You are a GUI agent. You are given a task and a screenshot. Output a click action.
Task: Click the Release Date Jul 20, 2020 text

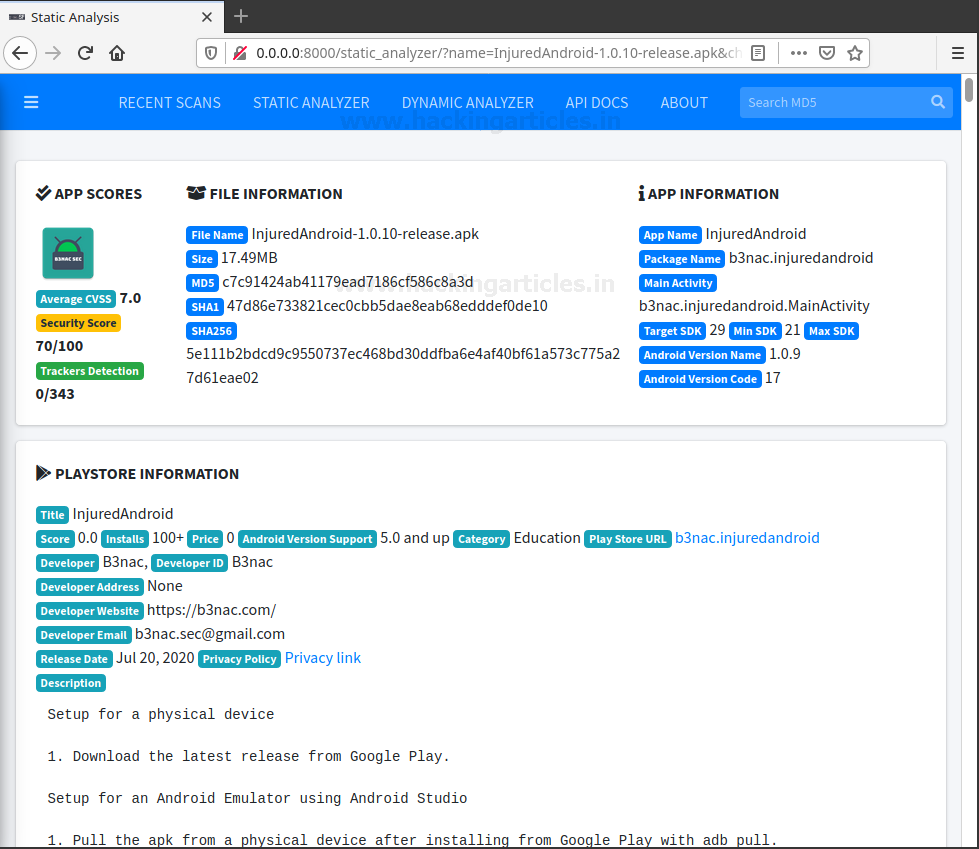pos(155,658)
